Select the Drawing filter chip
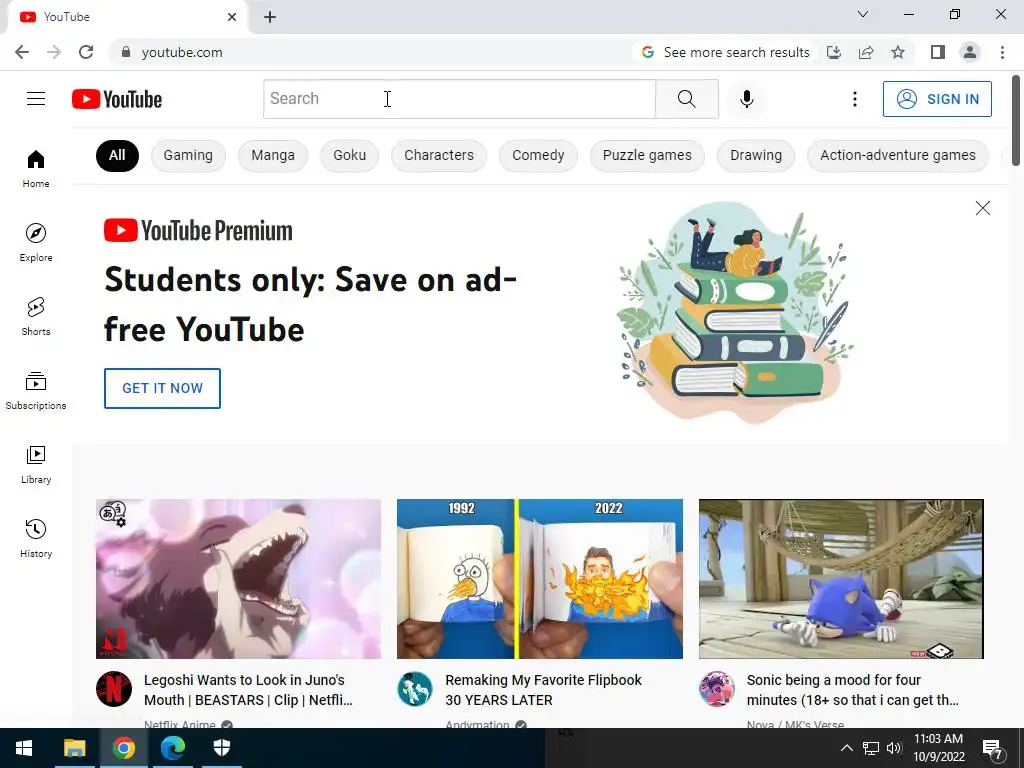The width and height of the screenshot is (1024, 768). point(756,155)
